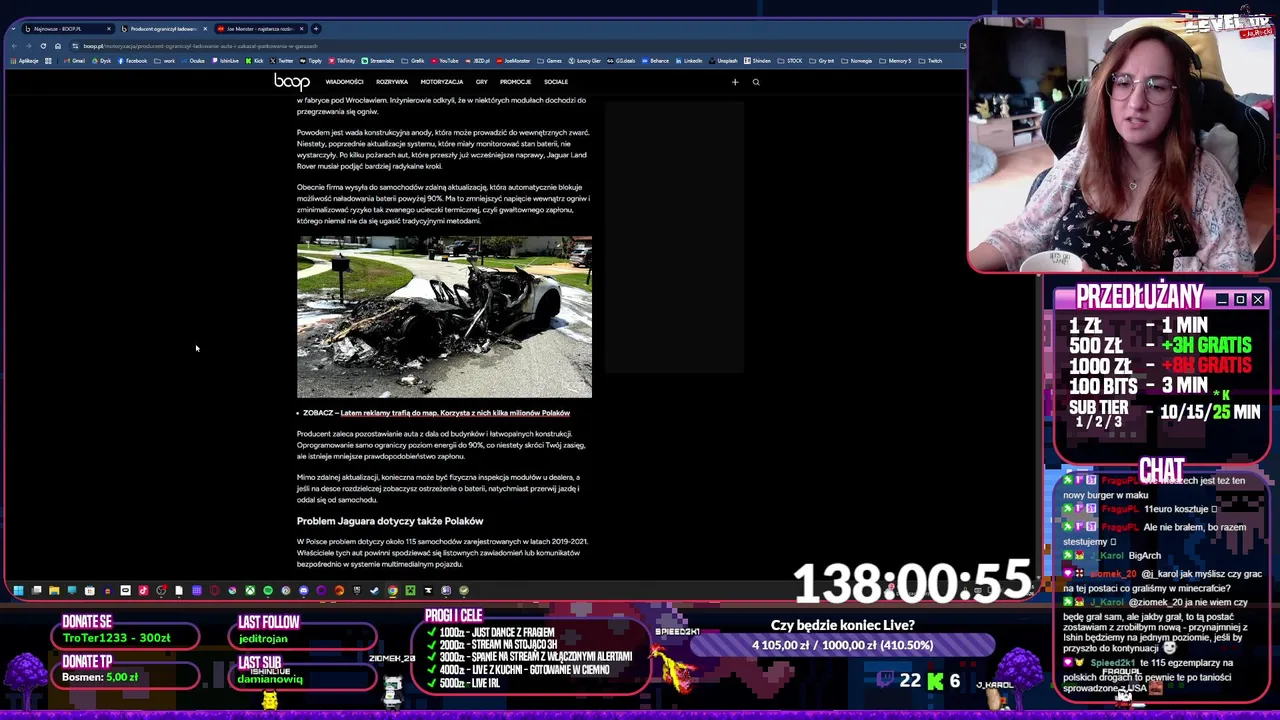Open the Windows Start menu
Image resolution: width=1280 pixels, height=720 pixels.
coord(18,590)
